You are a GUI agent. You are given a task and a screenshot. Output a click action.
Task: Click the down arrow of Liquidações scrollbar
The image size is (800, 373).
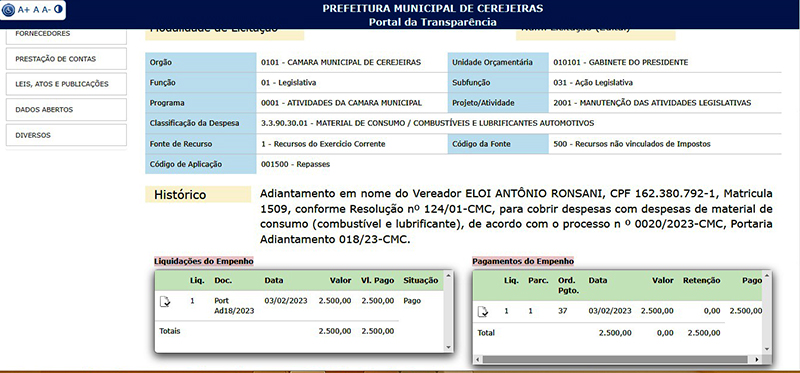pos(448,347)
